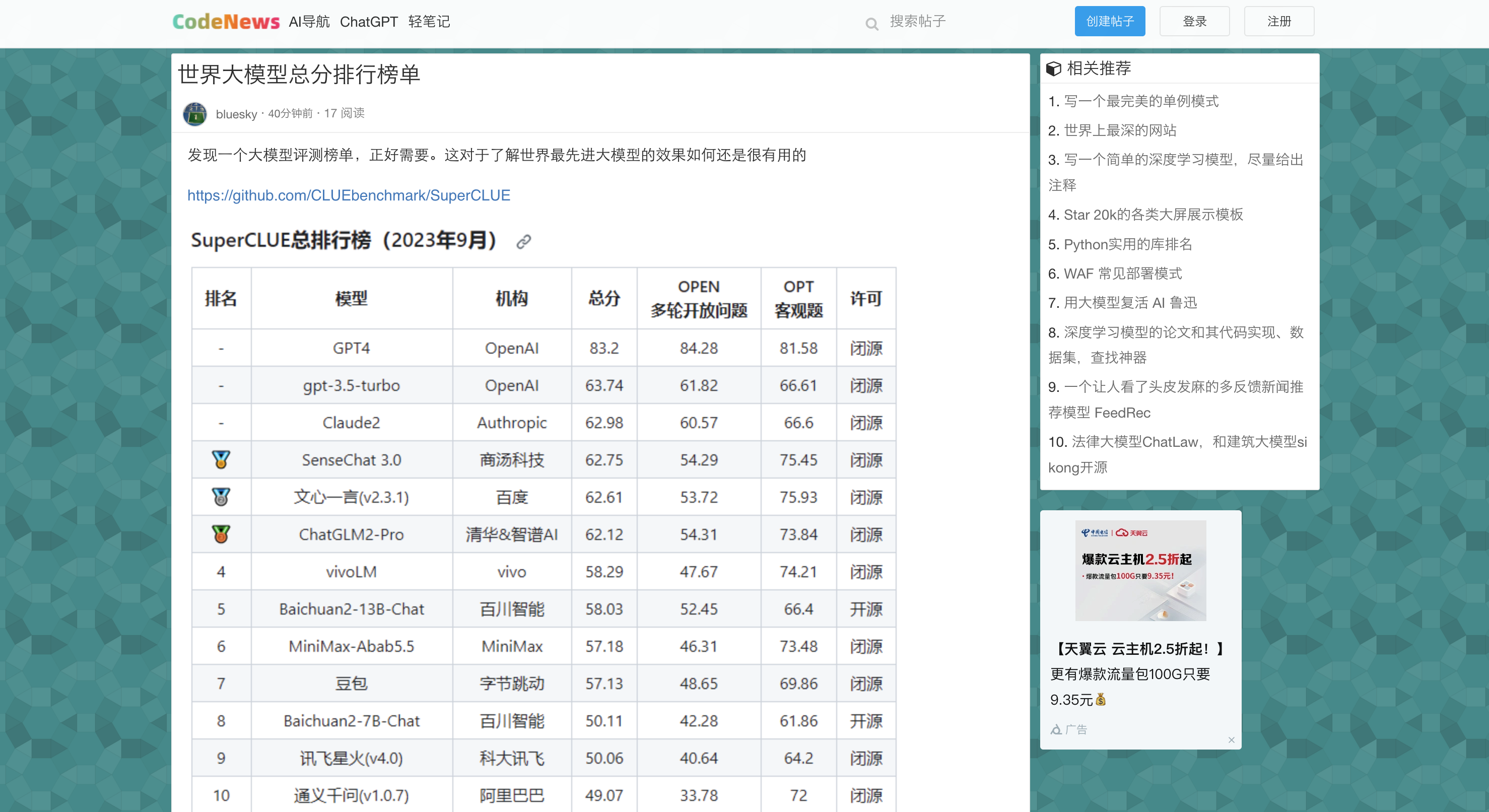Click the 开源 cell for Baichuan2-13B-Chat
Image resolution: width=1489 pixels, height=812 pixels.
(x=866, y=608)
